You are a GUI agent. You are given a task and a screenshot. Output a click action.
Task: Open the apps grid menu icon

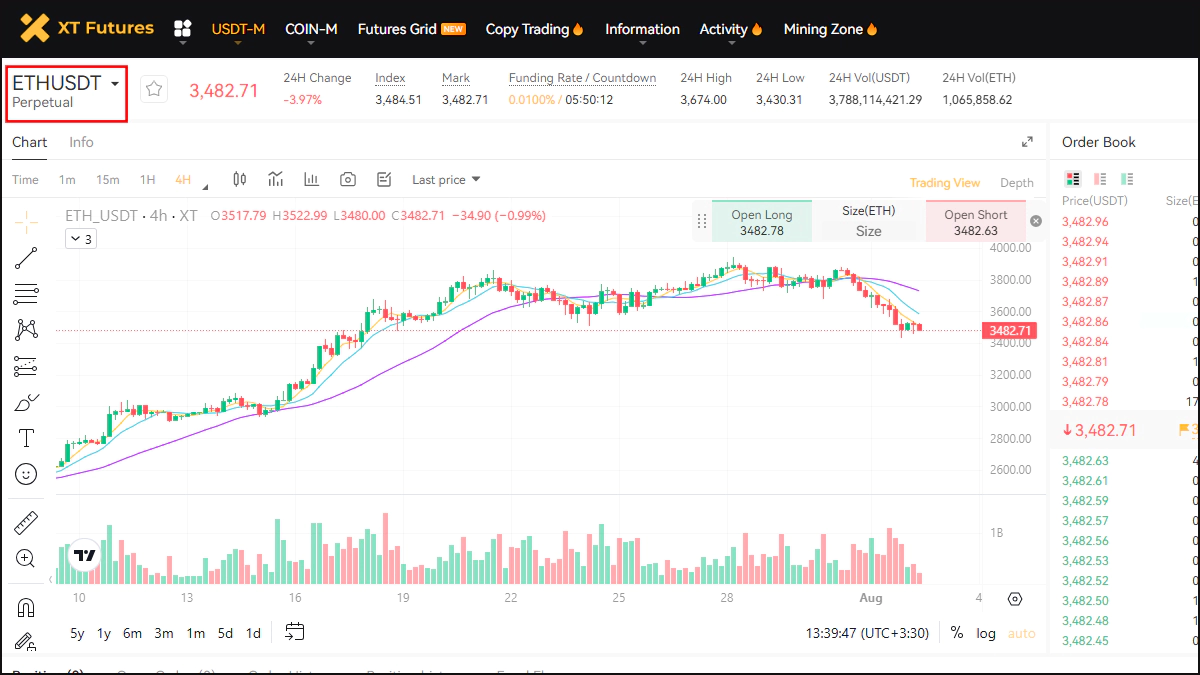(x=182, y=29)
